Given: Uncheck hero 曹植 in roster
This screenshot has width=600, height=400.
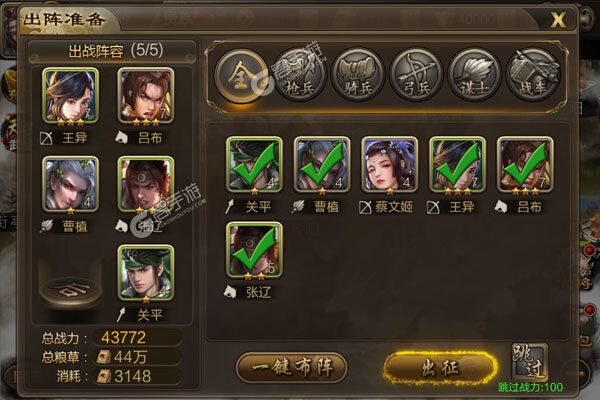Looking at the screenshot, I should point(322,165).
